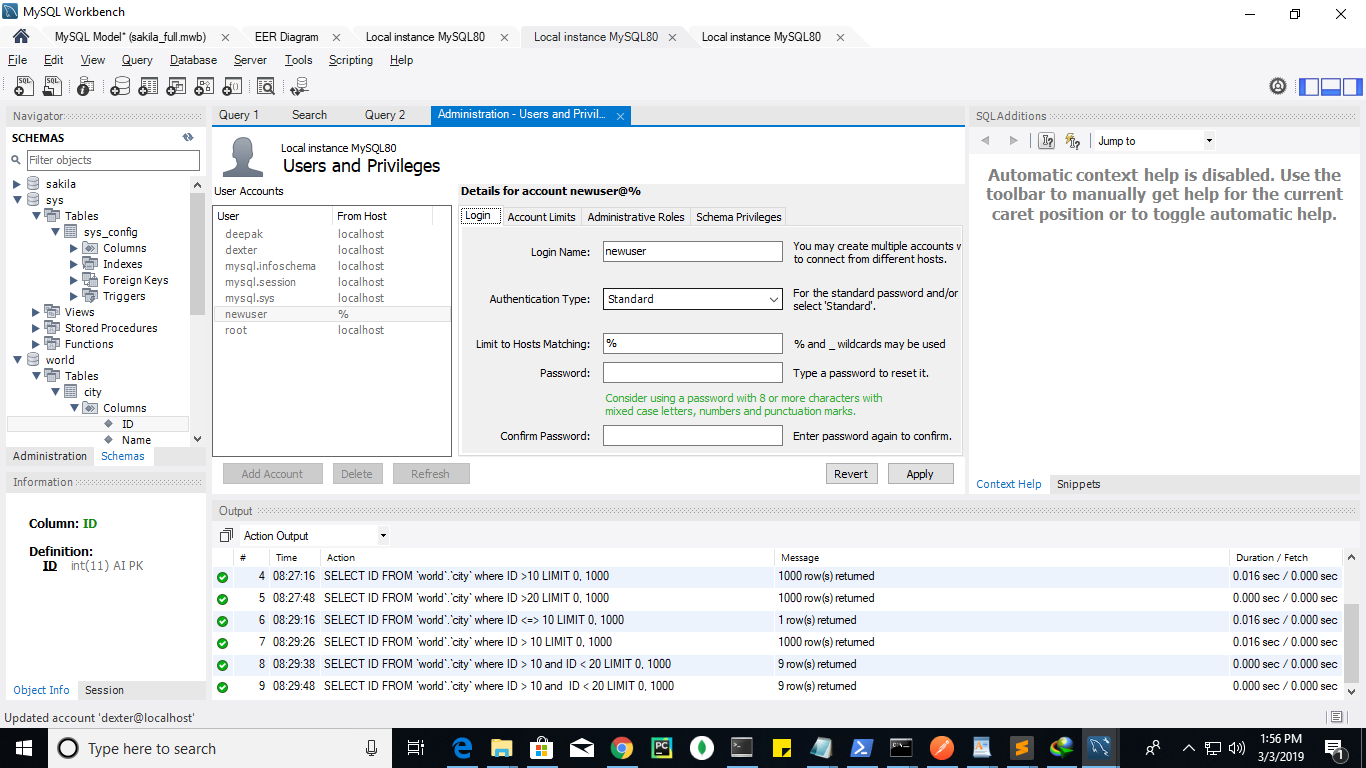Switch to the Snippets tab
Image resolution: width=1366 pixels, height=768 pixels.
1078,484
